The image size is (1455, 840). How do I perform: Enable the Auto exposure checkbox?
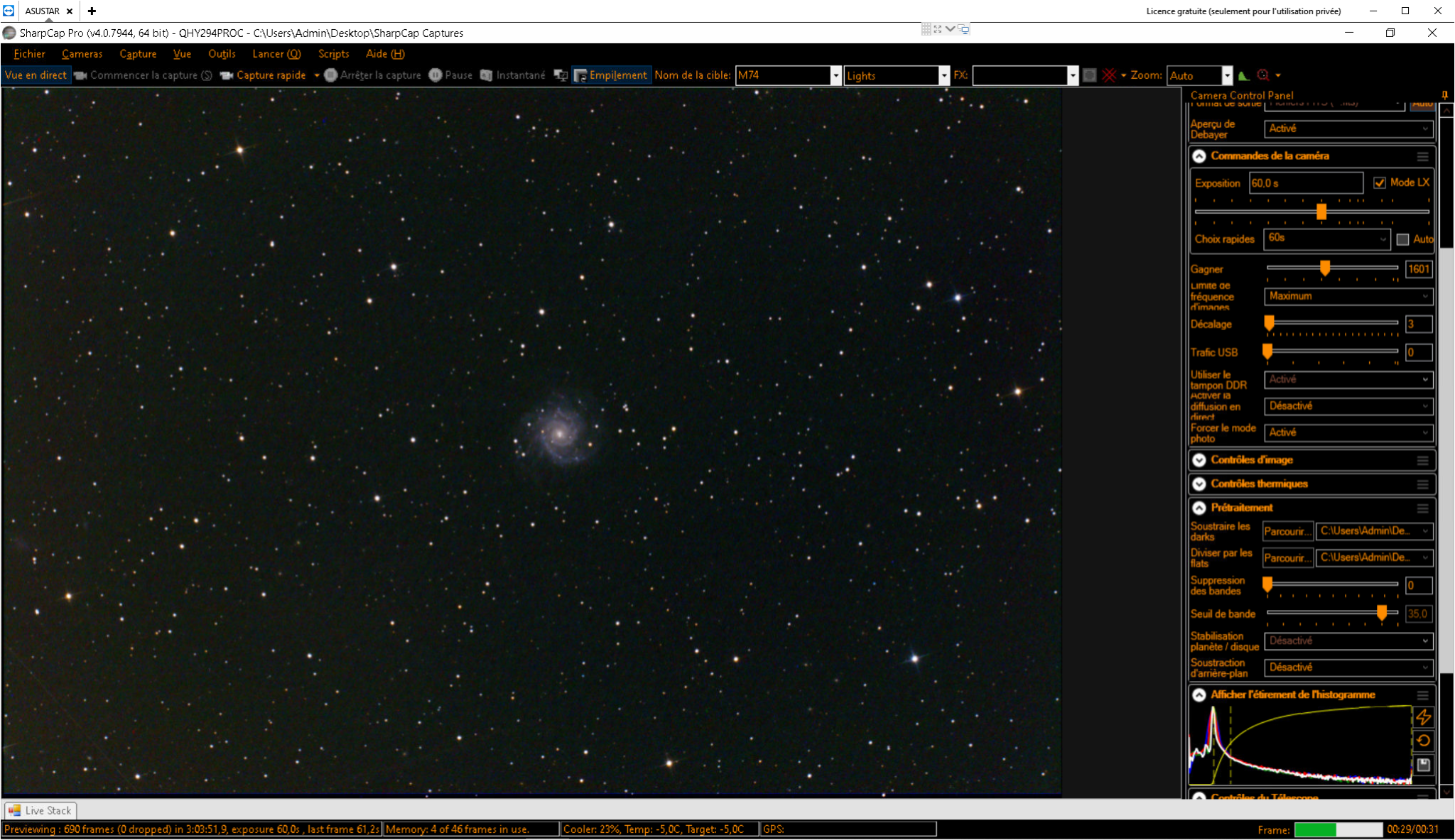coord(1402,239)
